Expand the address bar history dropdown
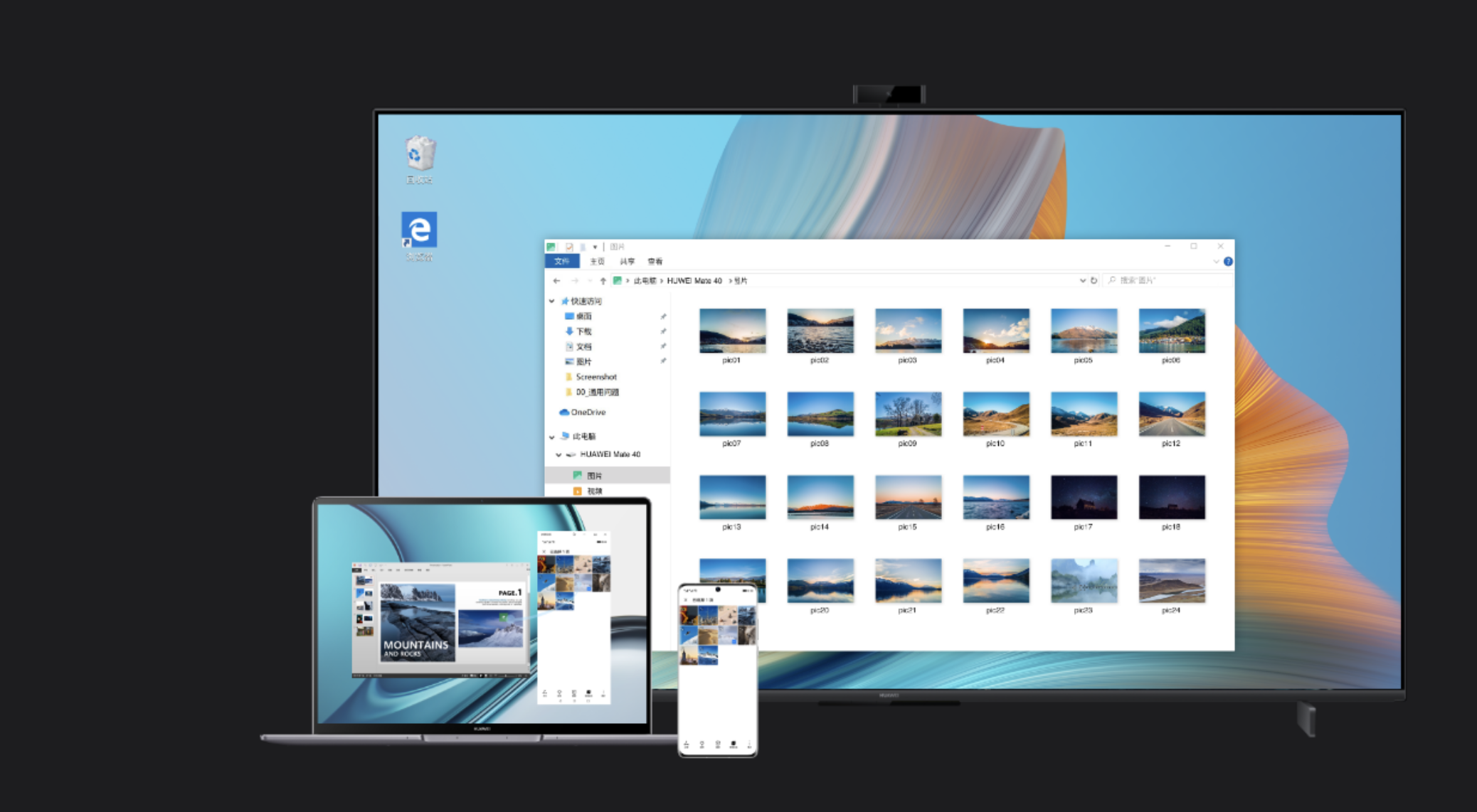 click(x=1082, y=280)
